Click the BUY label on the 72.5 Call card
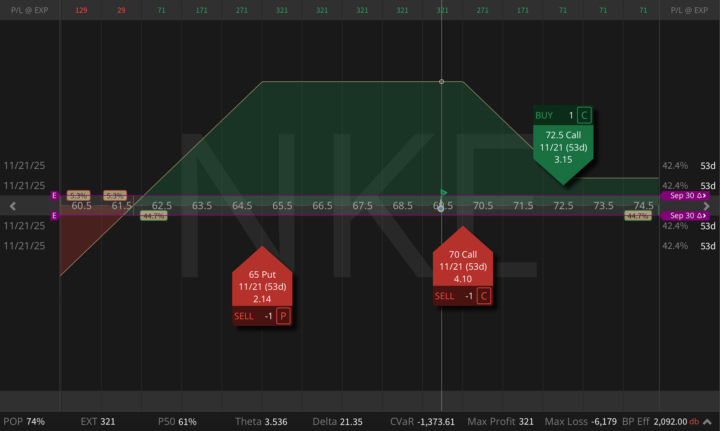The image size is (720, 431). 544,116
